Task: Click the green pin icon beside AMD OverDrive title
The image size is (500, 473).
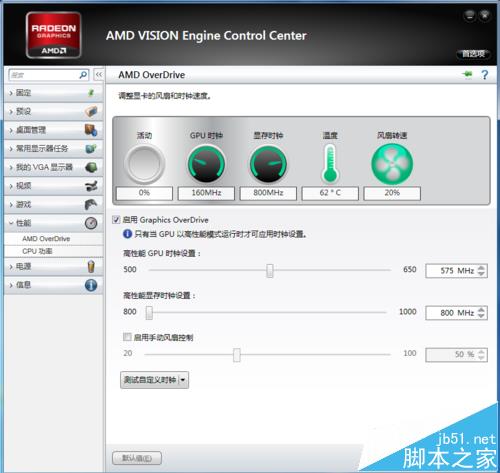Action: click(x=468, y=74)
